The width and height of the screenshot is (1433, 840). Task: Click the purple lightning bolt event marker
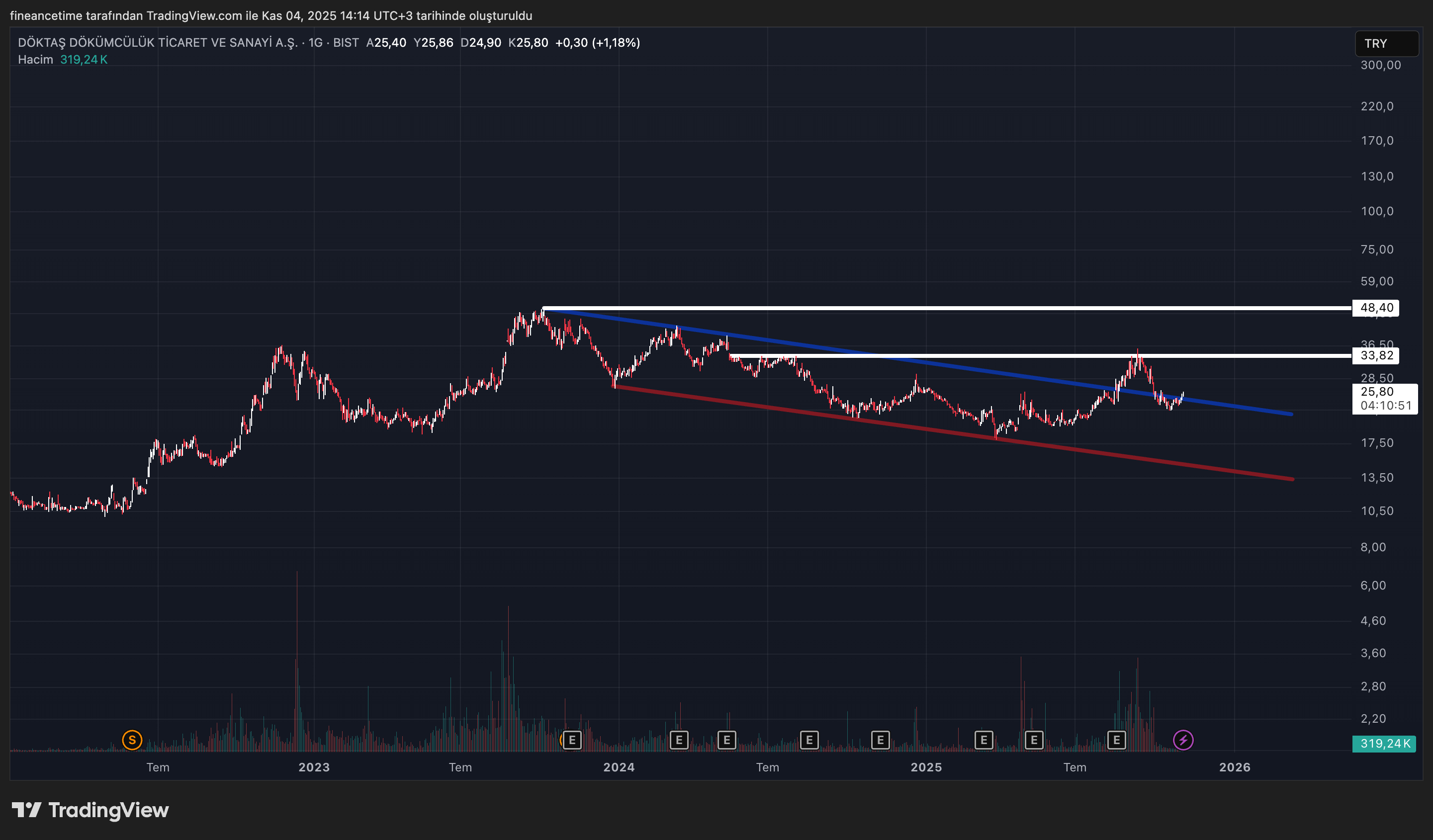point(1183,740)
